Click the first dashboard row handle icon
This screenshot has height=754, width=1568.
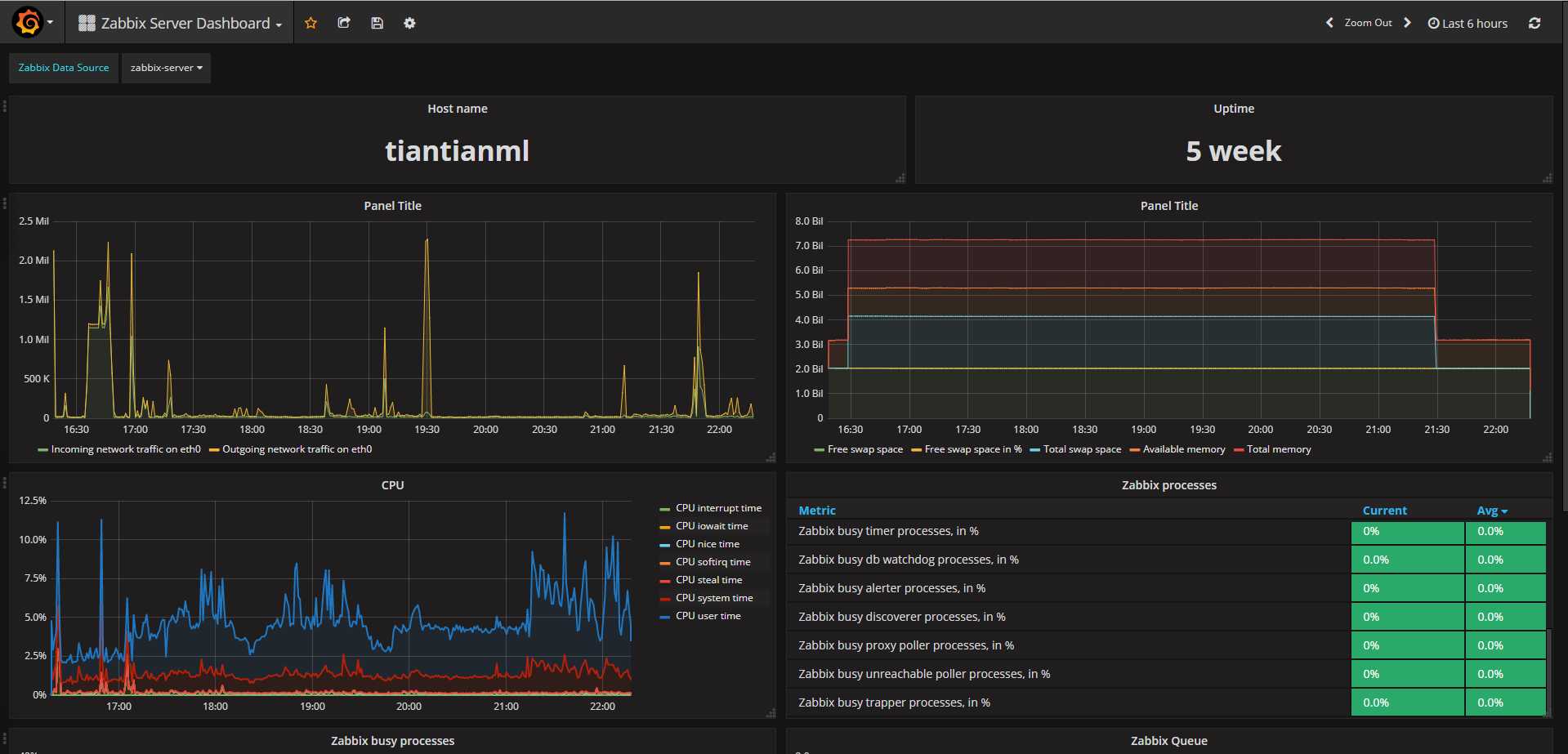[x=5, y=105]
